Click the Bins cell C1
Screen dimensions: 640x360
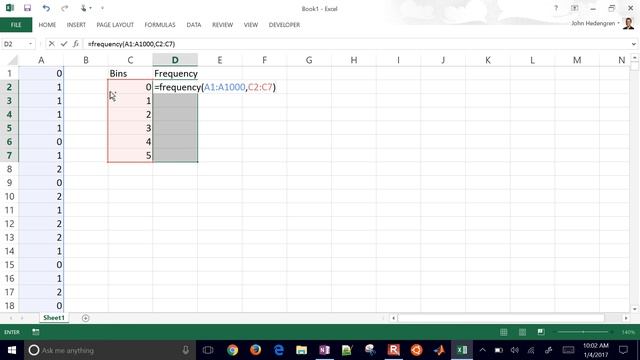click(130, 73)
